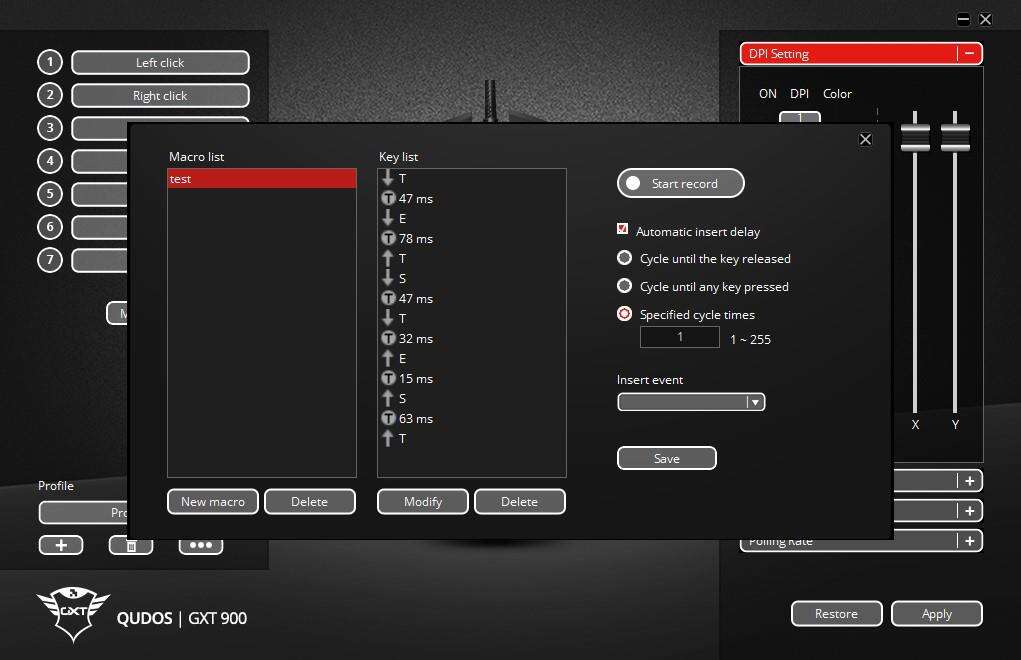Select Cycle until the key released

click(x=625, y=258)
